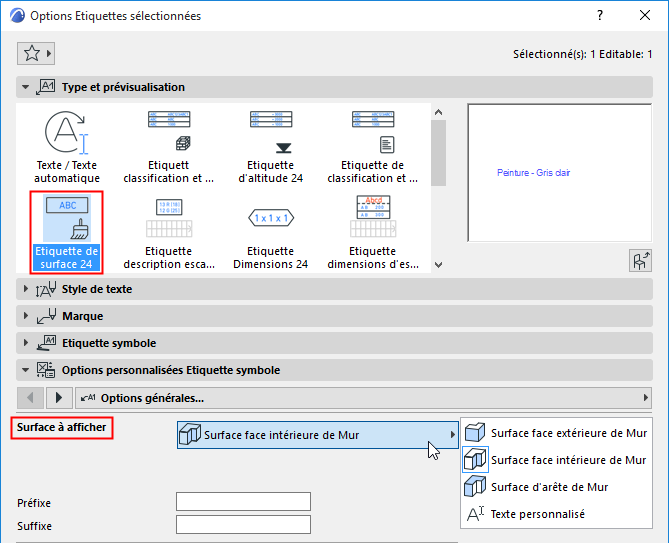Select Etiquette dimensions d'espace type
This screenshot has height=543, width=669.
[x=373, y=232]
